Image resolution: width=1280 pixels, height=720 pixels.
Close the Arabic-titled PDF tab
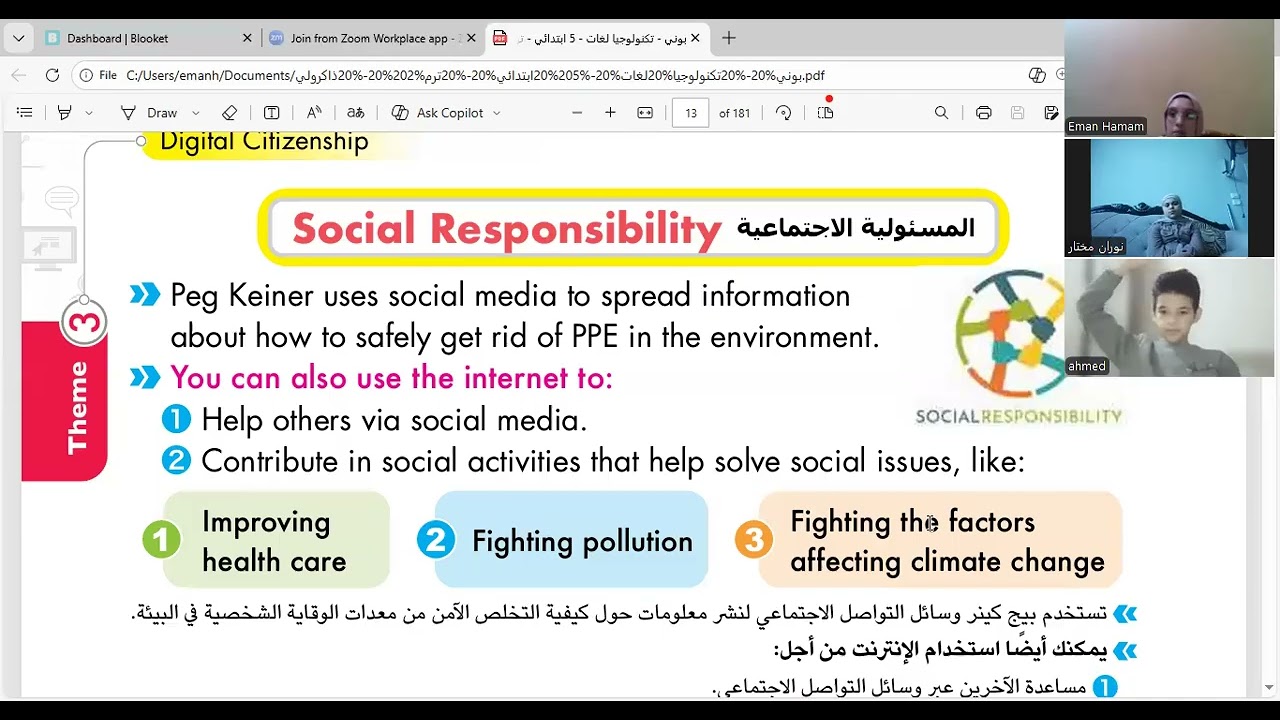click(695, 38)
